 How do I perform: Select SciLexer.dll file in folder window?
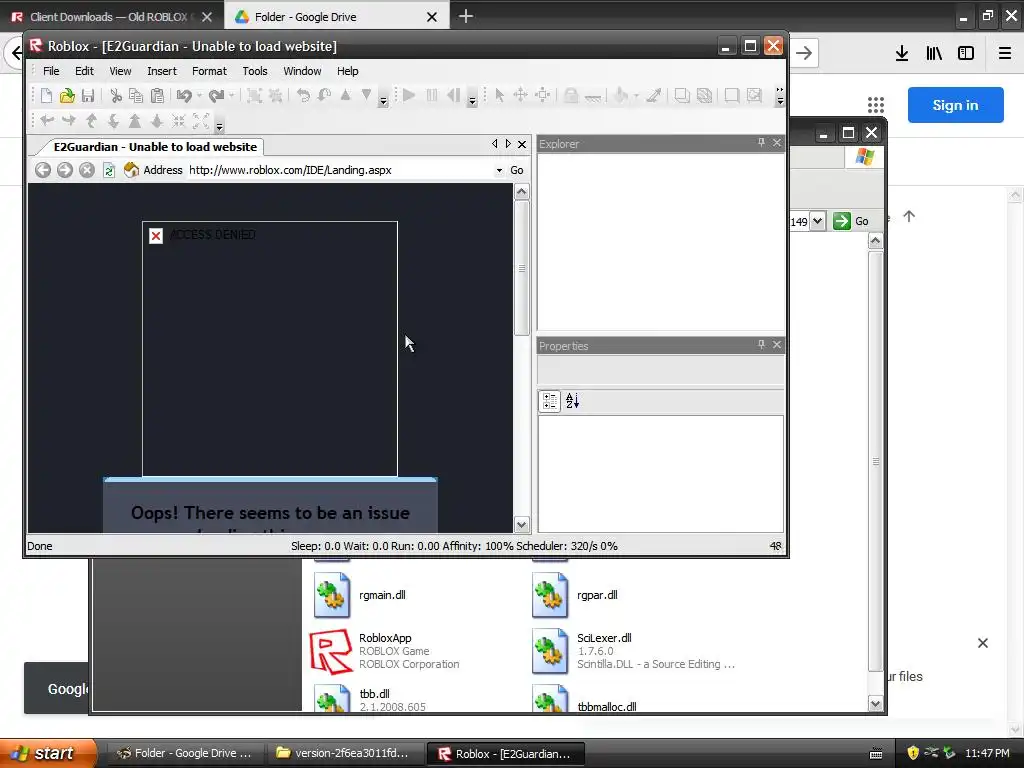tap(633, 650)
